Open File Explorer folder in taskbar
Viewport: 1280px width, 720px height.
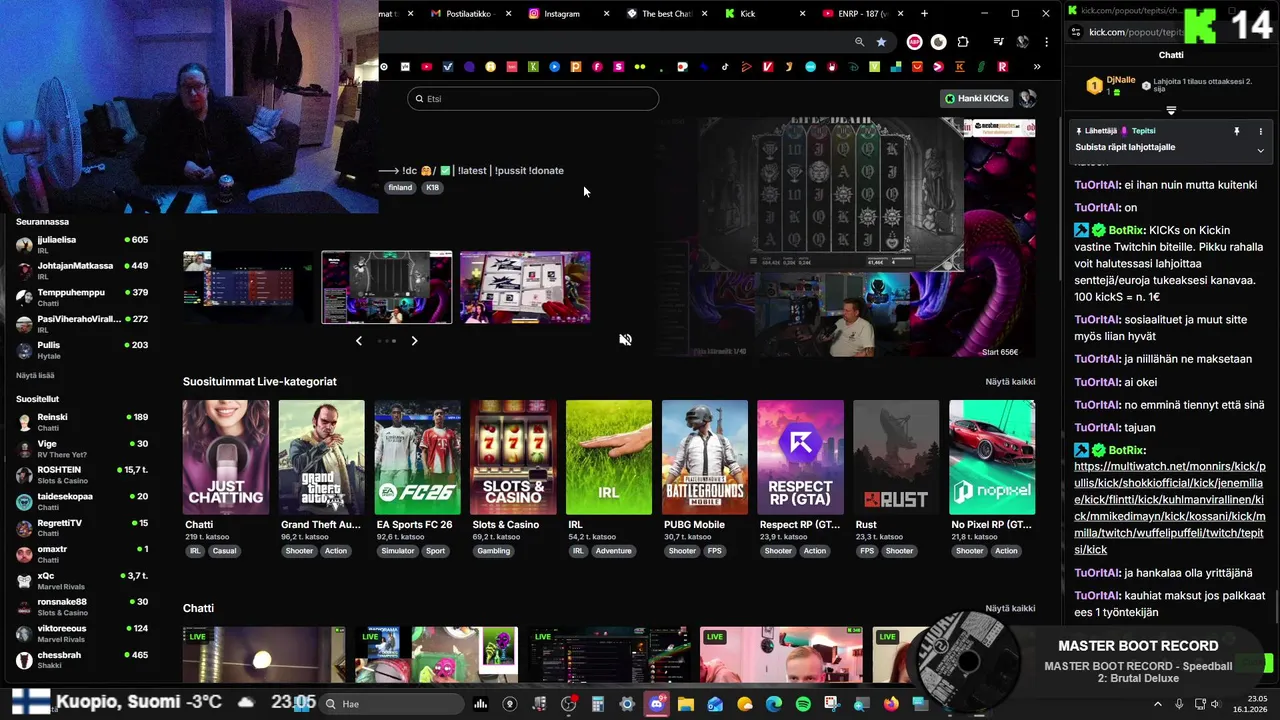(x=686, y=704)
